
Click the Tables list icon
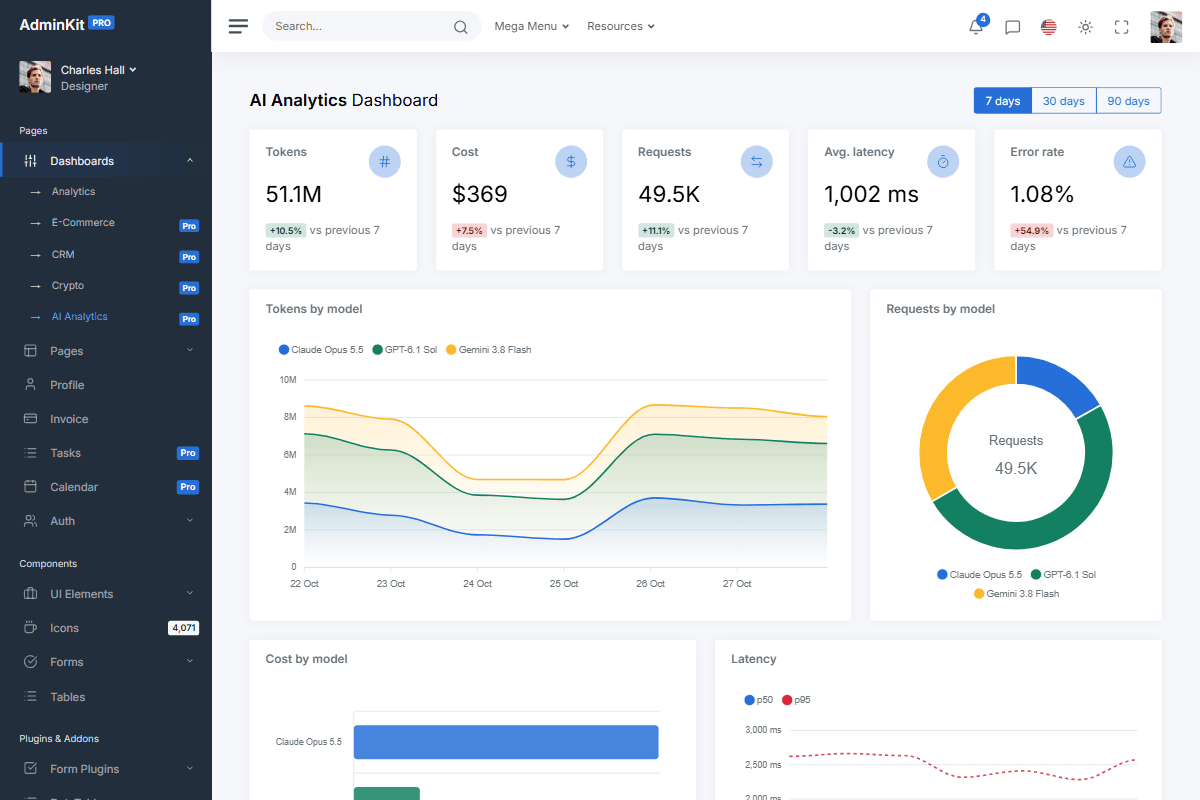coord(30,697)
